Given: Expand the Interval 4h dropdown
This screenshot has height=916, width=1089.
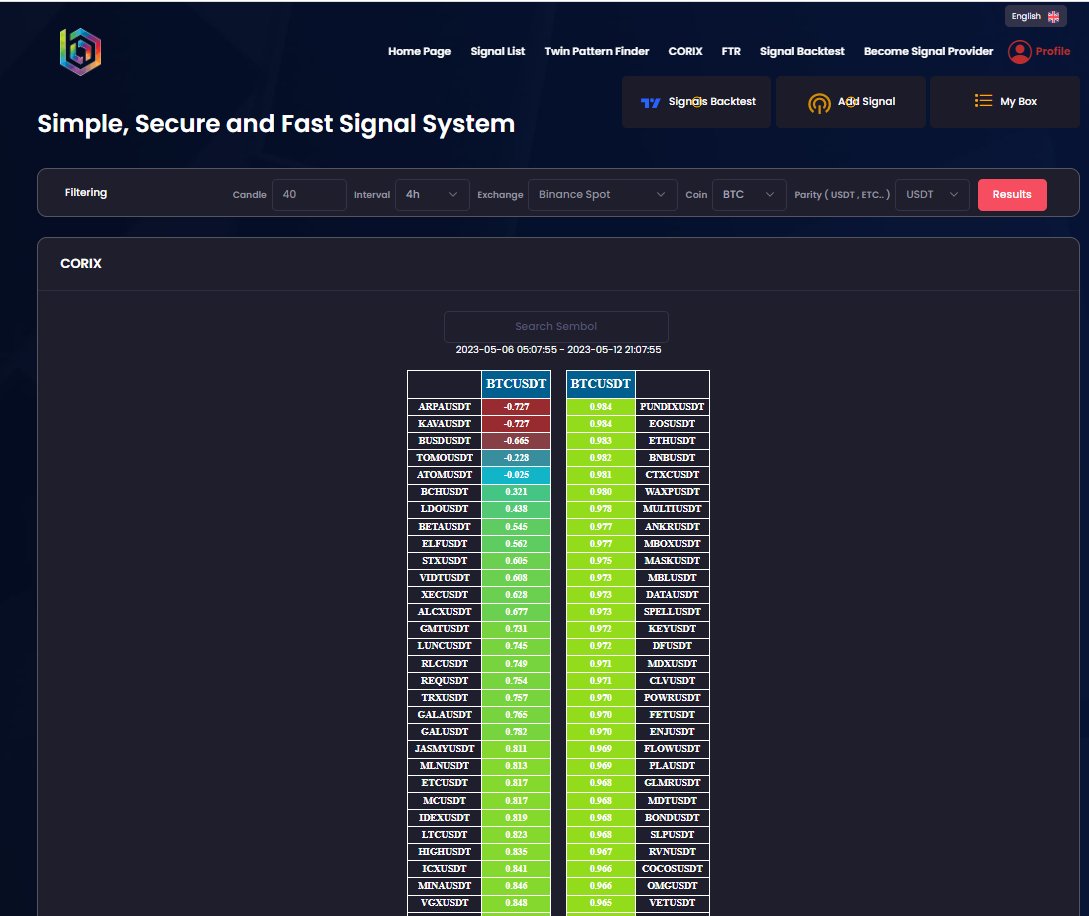Looking at the screenshot, I should click(x=432, y=194).
